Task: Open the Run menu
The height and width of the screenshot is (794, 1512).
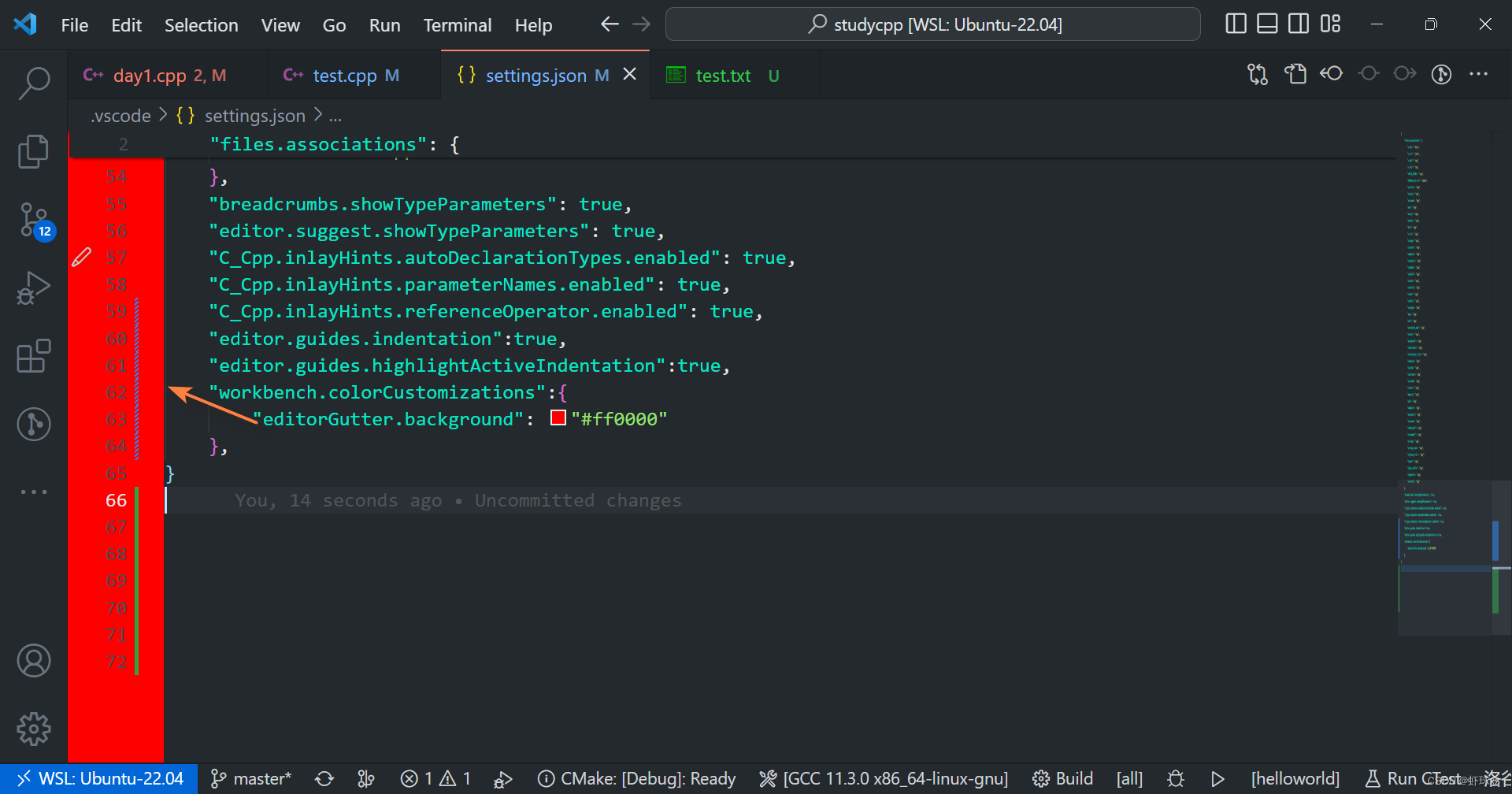Action: point(384,25)
